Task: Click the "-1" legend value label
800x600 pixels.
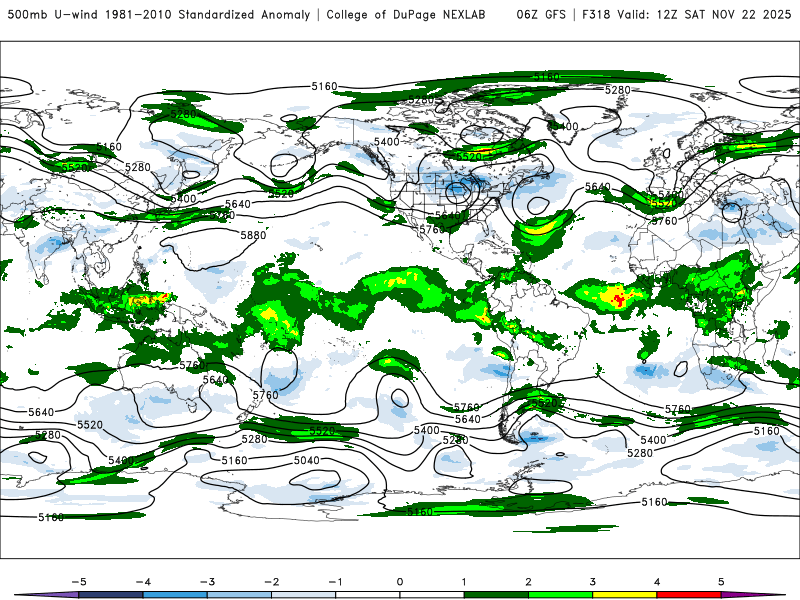Action: point(335,582)
